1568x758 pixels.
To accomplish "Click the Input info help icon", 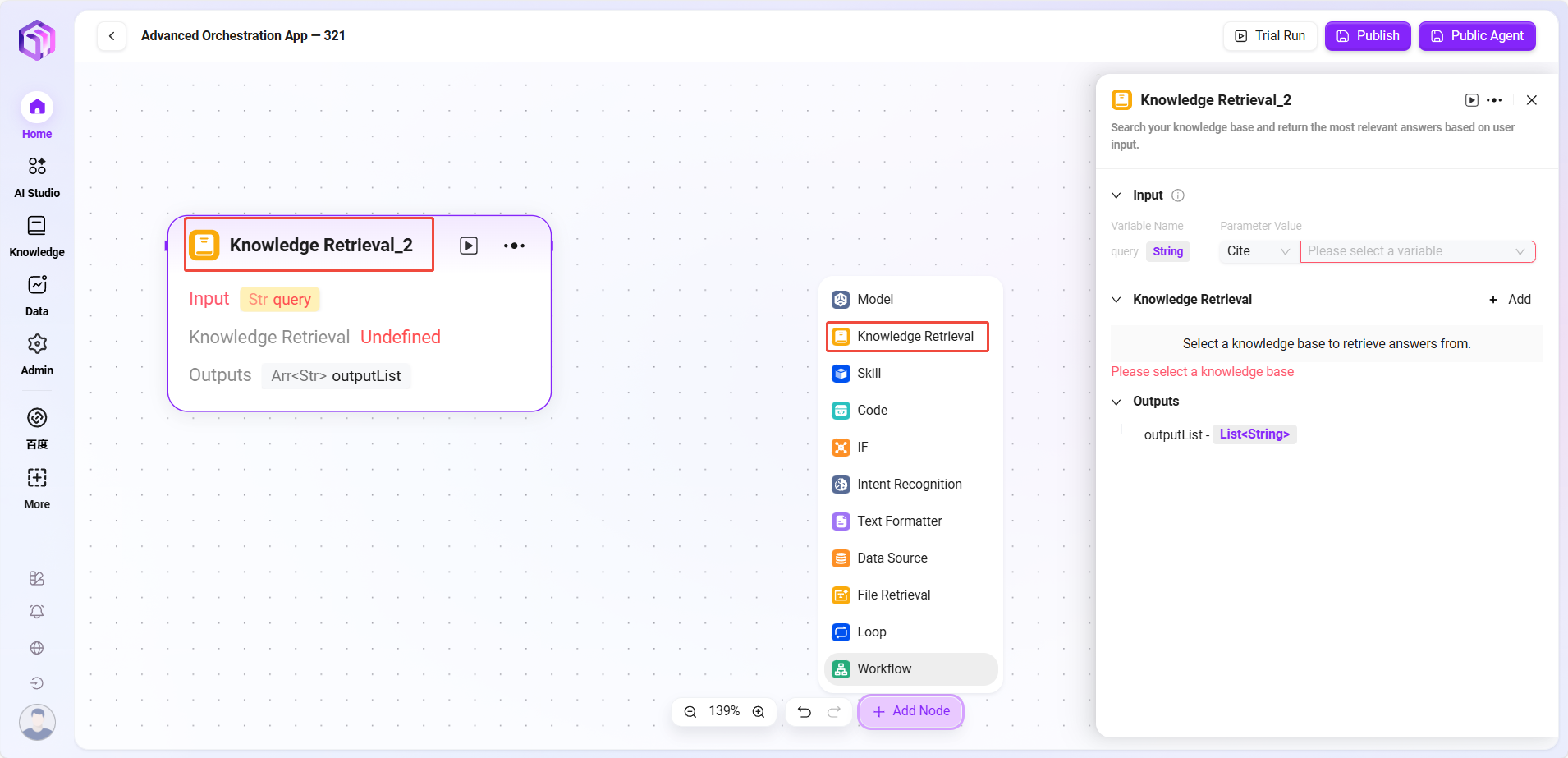I will coord(1178,195).
